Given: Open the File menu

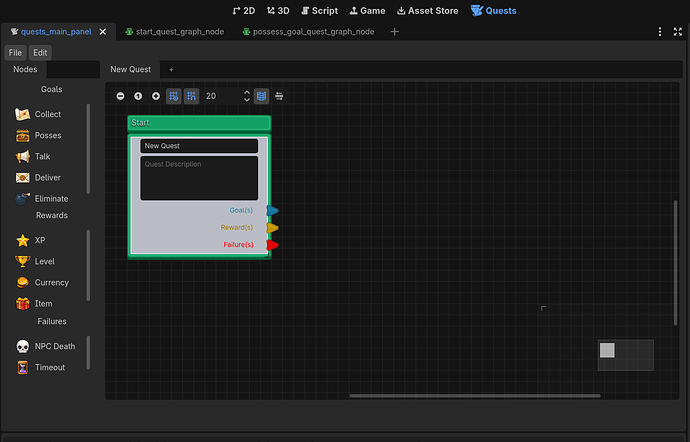Looking at the screenshot, I should pyautogui.click(x=15, y=53).
